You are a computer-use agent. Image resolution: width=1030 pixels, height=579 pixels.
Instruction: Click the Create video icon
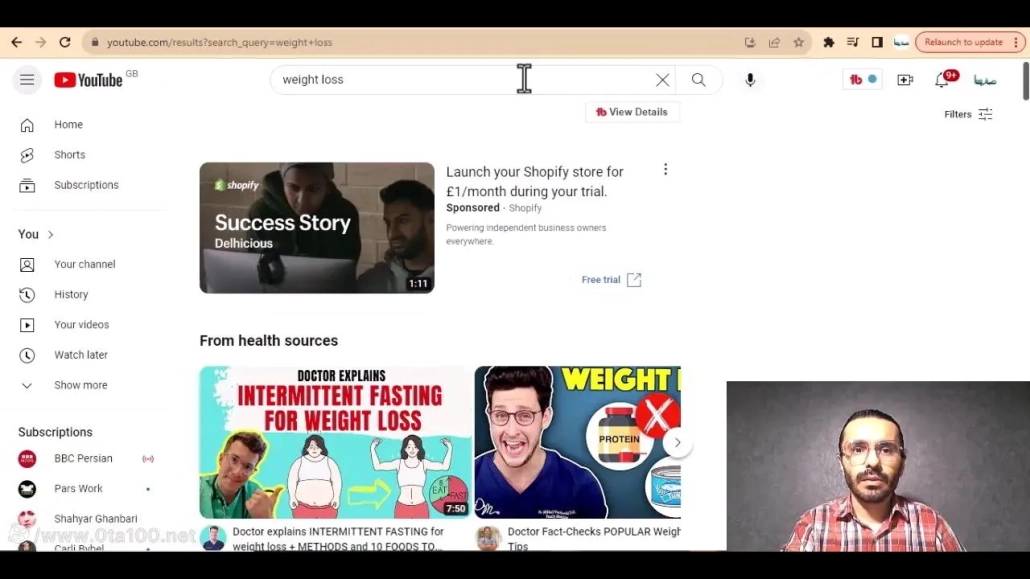905,80
